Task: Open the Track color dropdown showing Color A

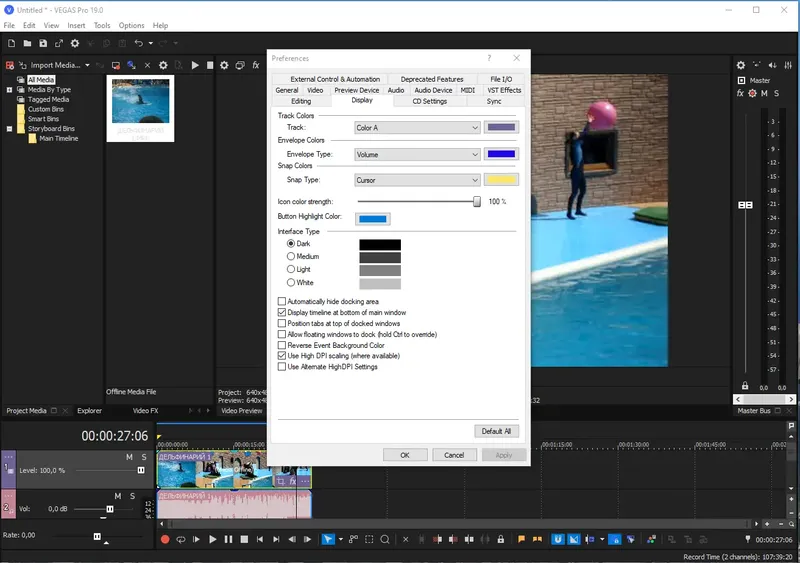Action: 417,128
